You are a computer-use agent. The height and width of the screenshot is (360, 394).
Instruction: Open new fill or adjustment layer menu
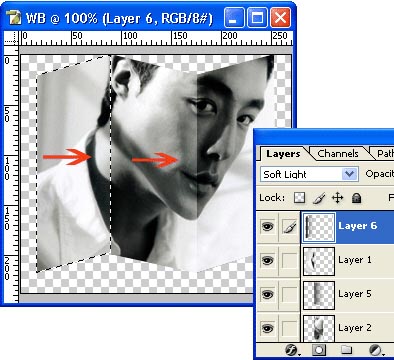coord(376,350)
